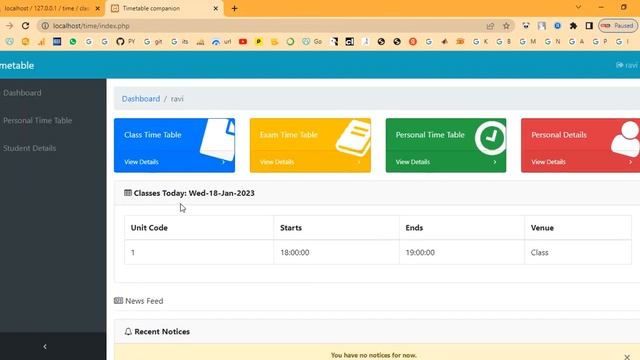
Task: Click the clipboard icon on Class Time Table
Action: (218, 139)
